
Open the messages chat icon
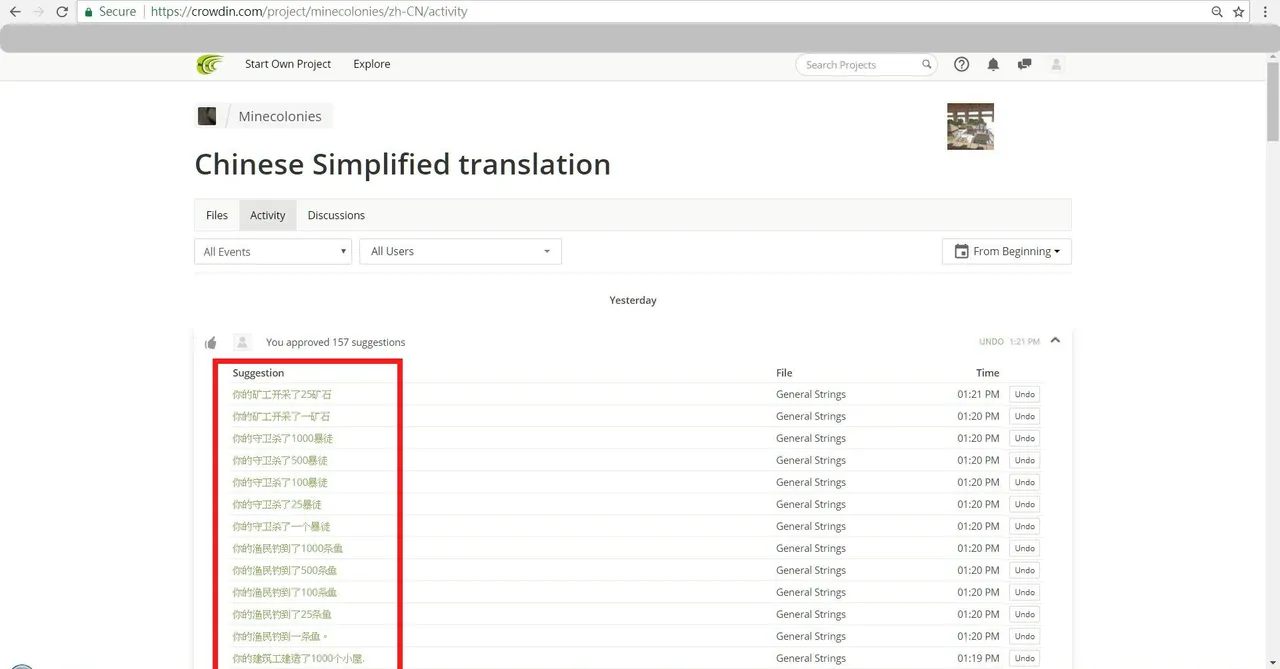1024,64
